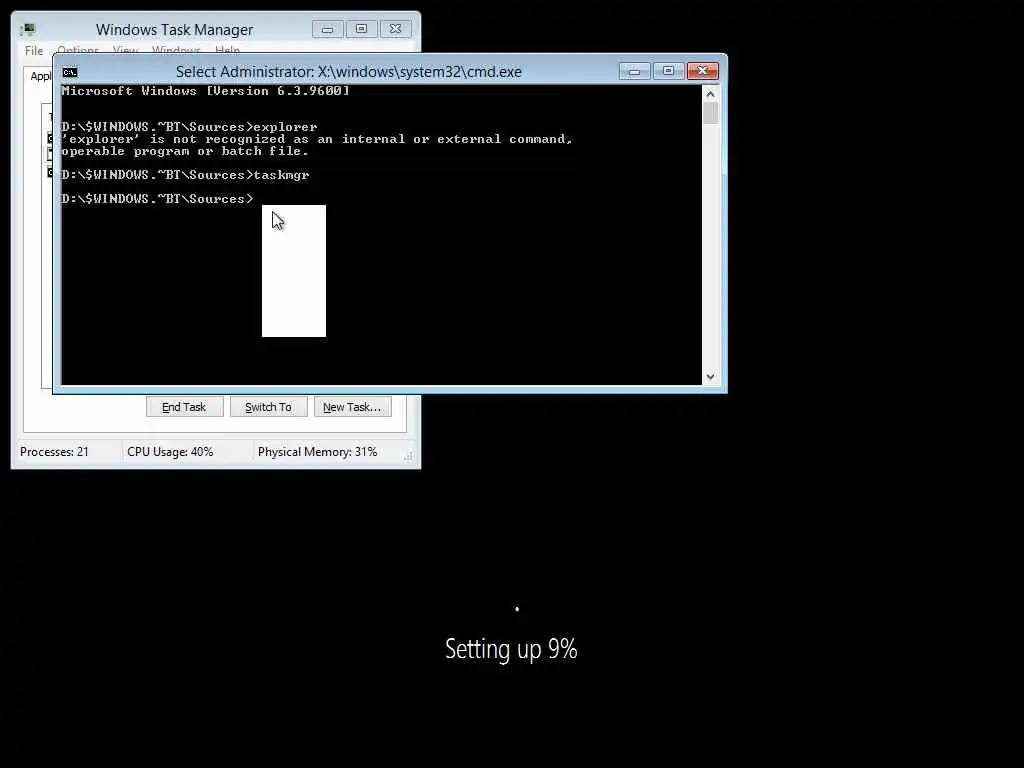Close the Windows Task Manager window

[x=396, y=29]
